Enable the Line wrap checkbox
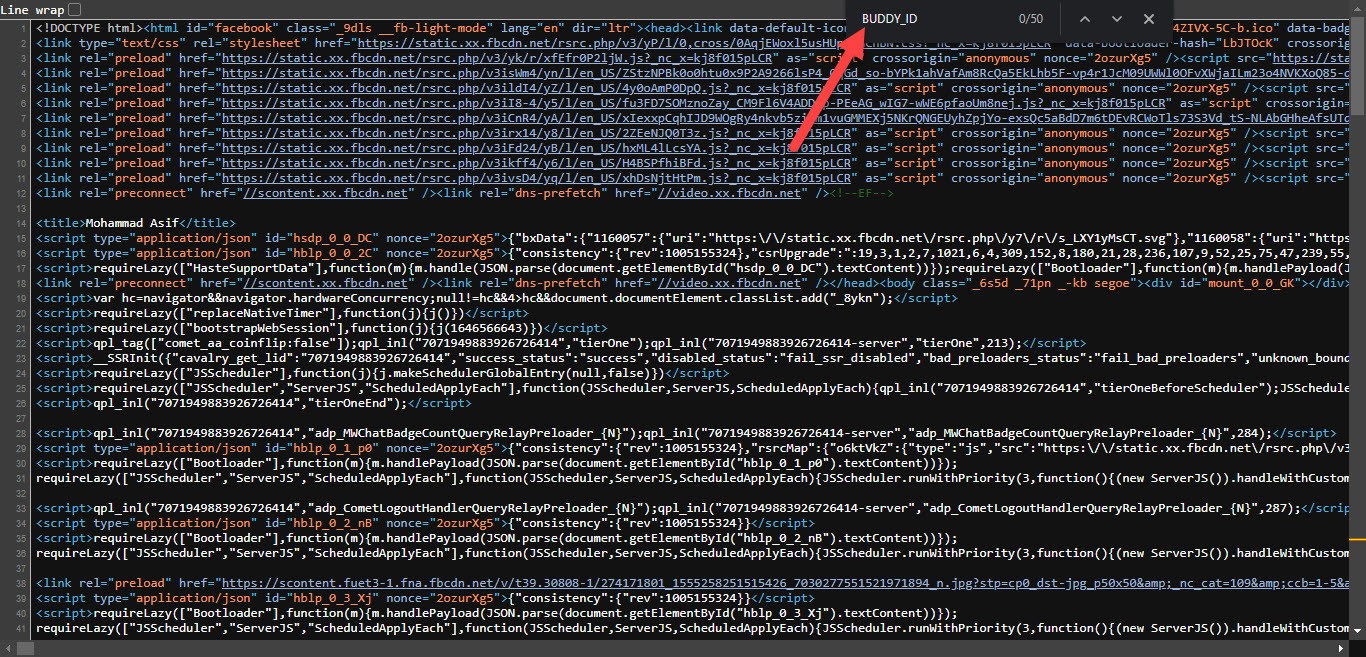 74,9
